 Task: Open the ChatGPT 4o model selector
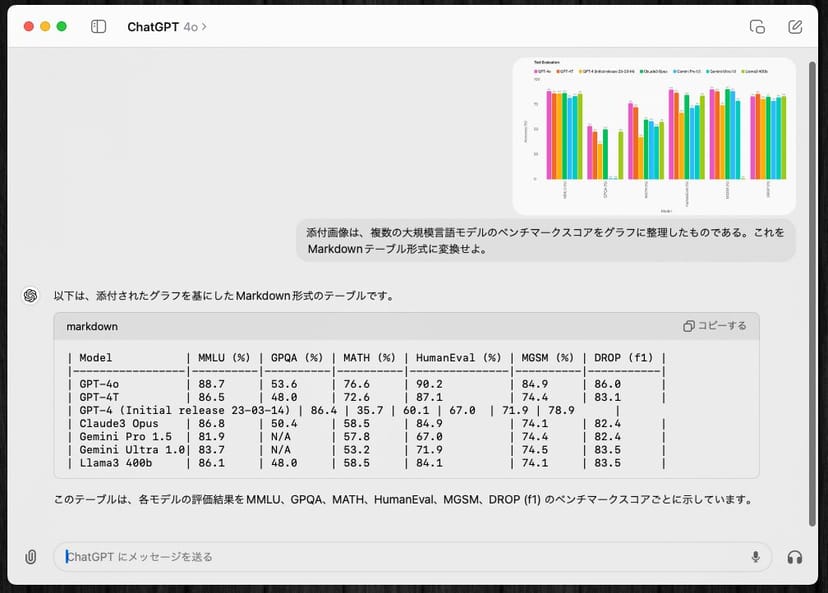click(x=166, y=27)
